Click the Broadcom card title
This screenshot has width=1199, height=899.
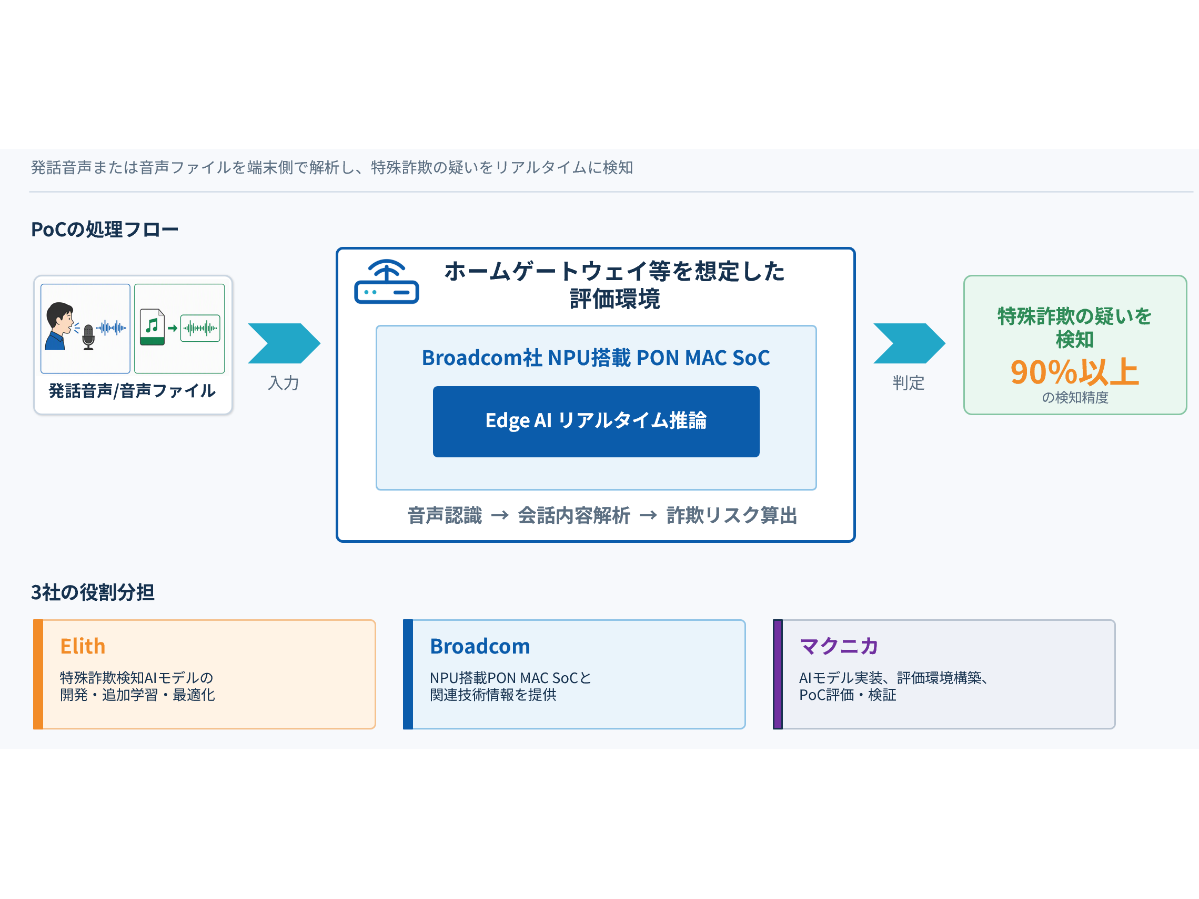pyautogui.click(x=479, y=647)
